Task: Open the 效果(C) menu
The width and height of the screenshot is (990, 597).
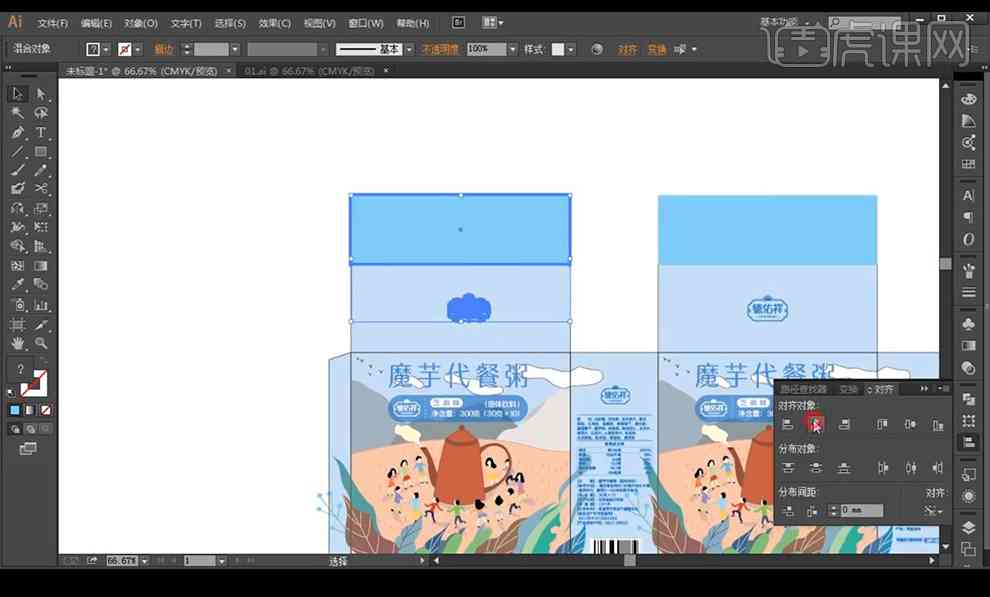Action: tap(275, 23)
